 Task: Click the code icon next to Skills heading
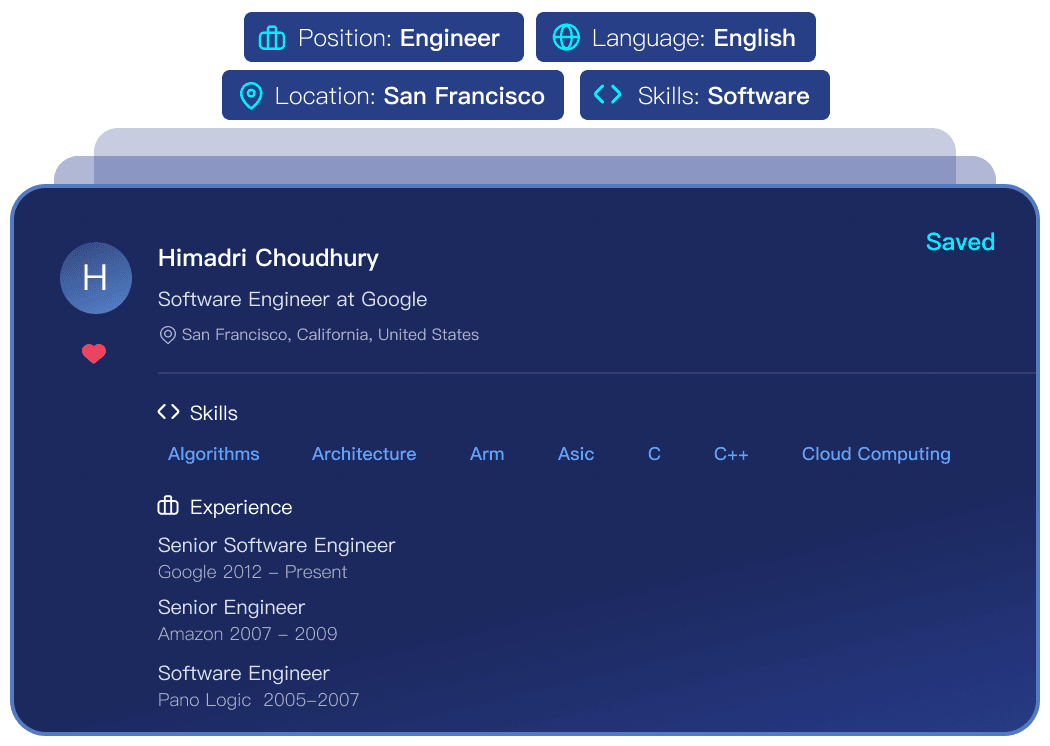[168, 412]
